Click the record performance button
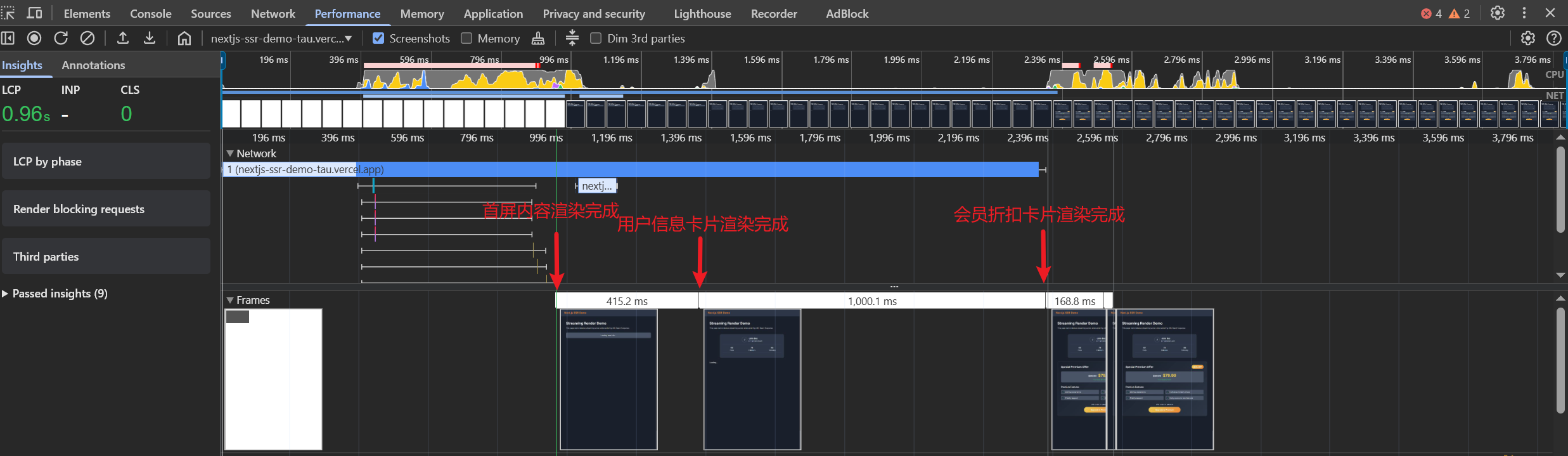The width and height of the screenshot is (1568, 456). pos(34,38)
